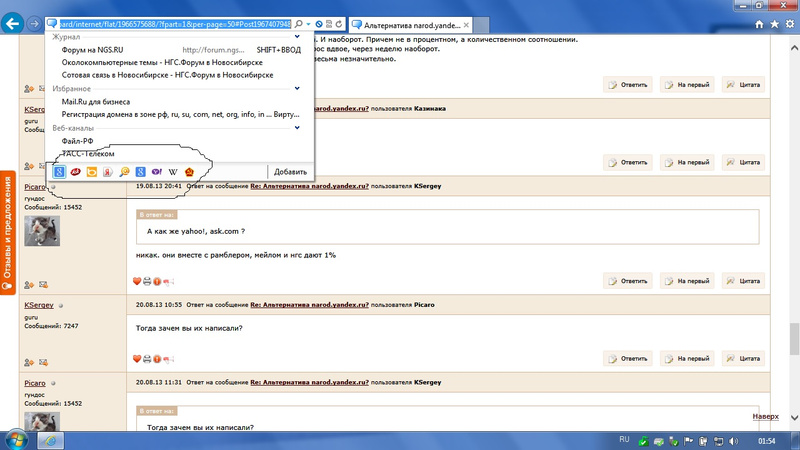
Task: Click the compatibility view icon in address bar
Action: tap(329, 24)
